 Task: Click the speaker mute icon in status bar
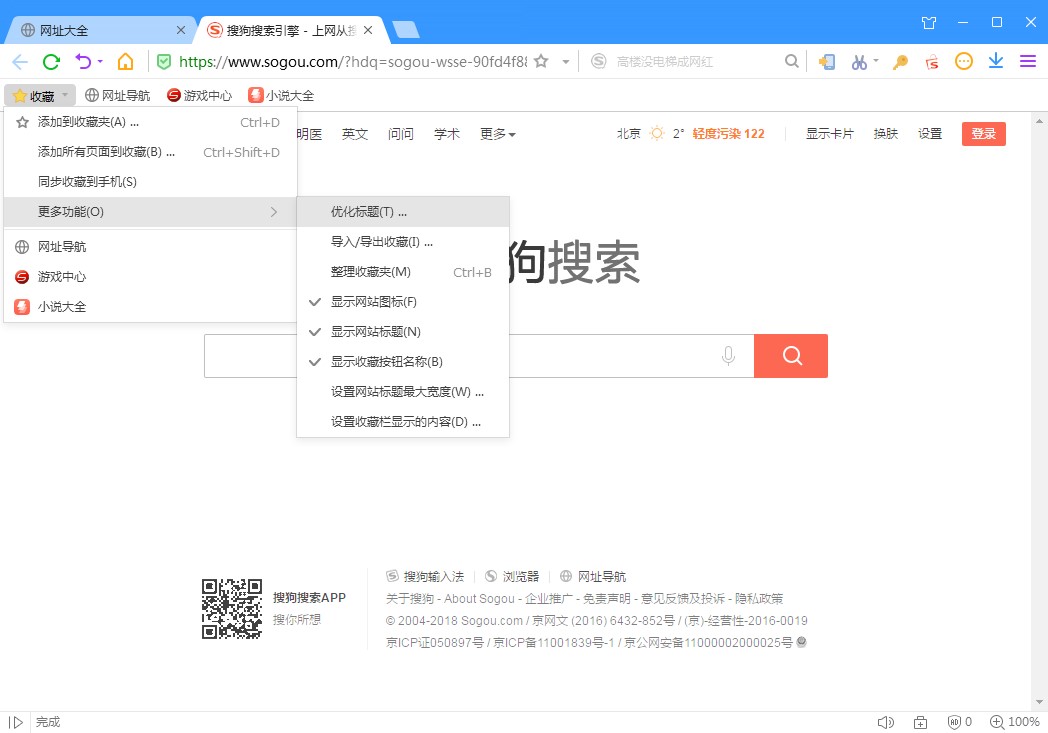click(886, 722)
